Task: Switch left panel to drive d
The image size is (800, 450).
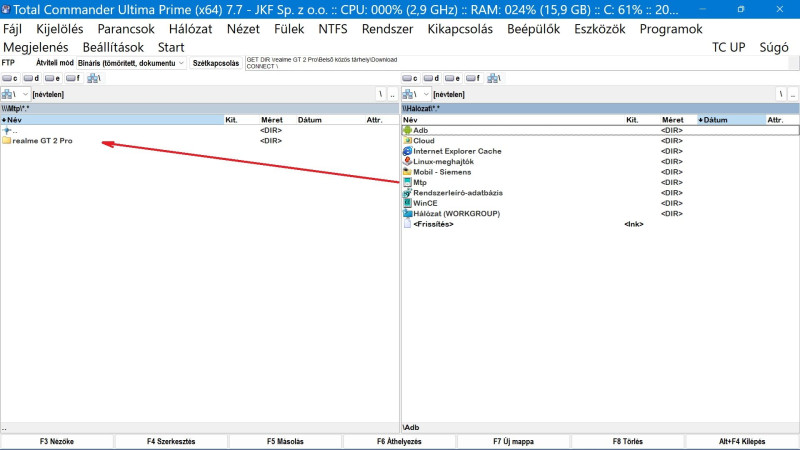Action: tap(32, 78)
